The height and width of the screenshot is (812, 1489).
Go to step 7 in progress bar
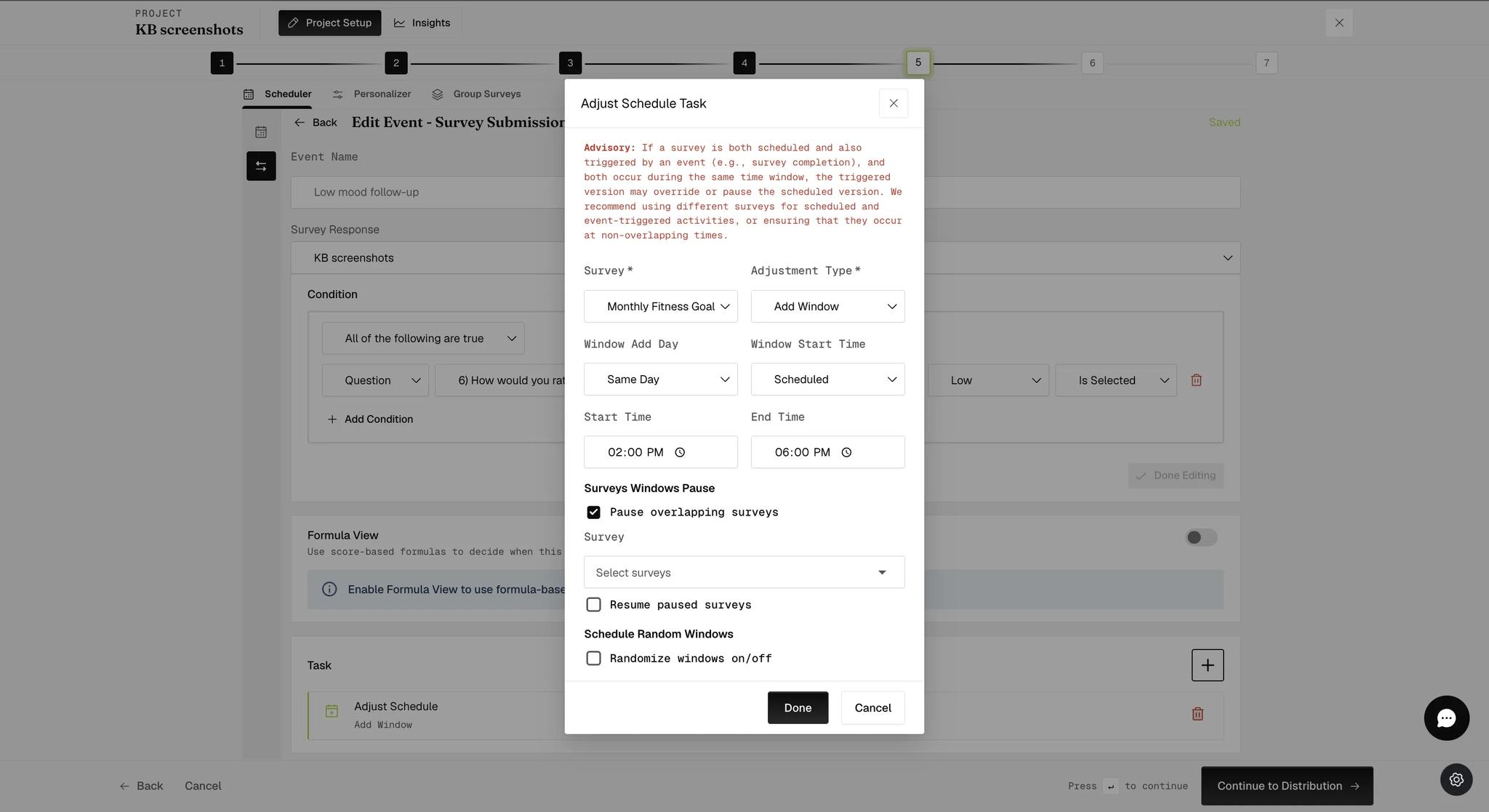tap(1267, 63)
